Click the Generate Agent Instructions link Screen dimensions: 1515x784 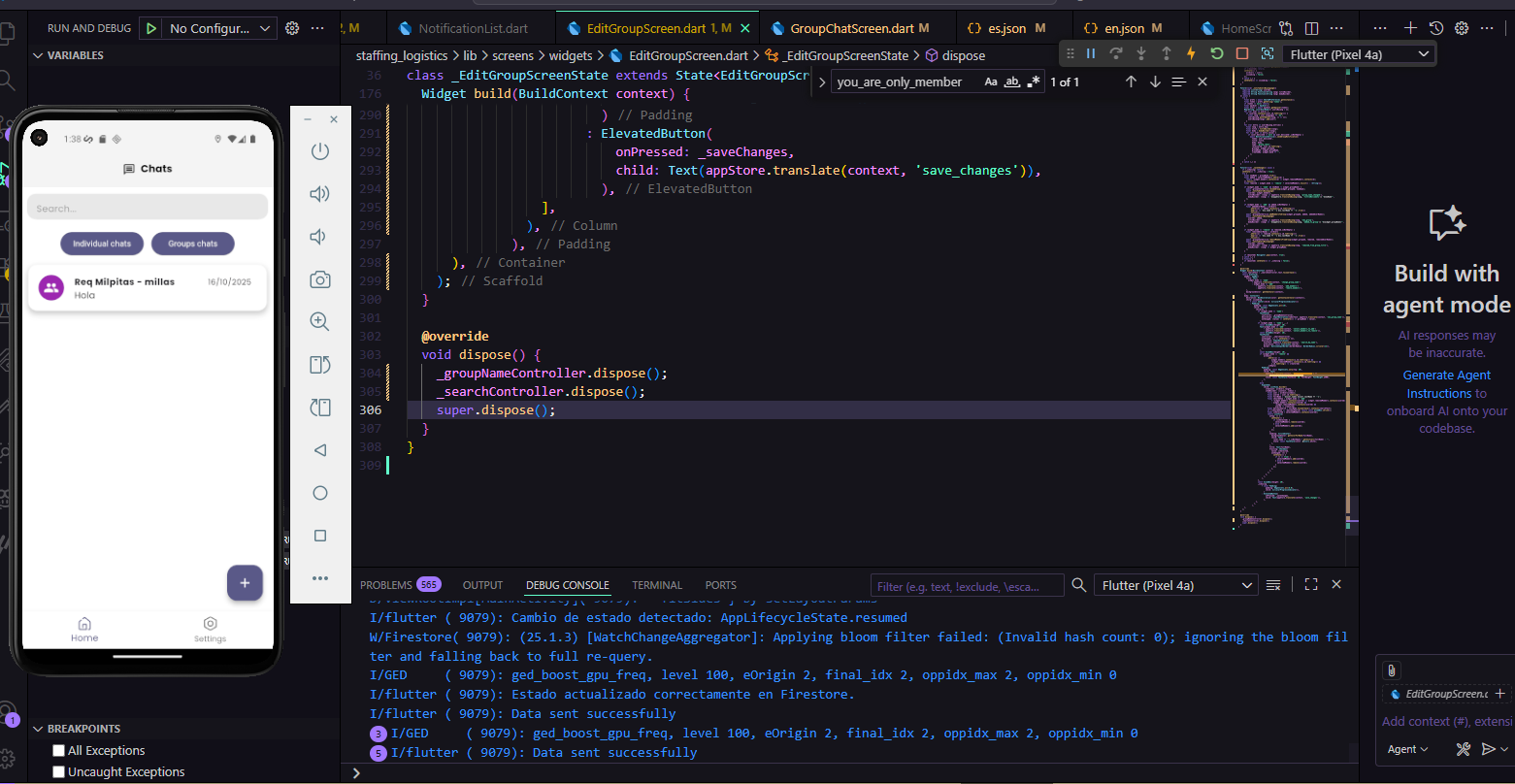pyautogui.click(x=1446, y=384)
